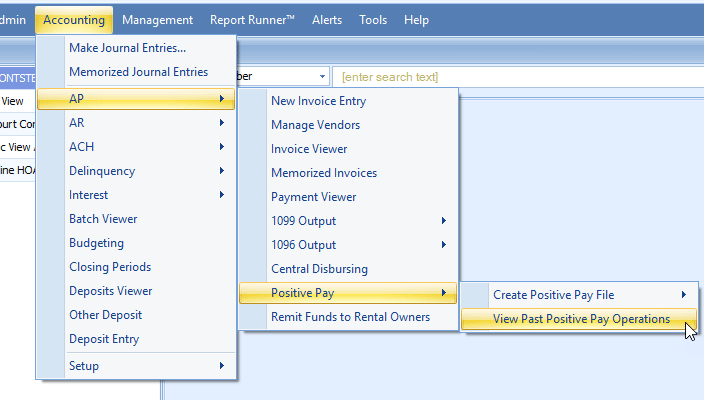Open the Management menu
This screenshot has height=400, width=704.
click(x=157, y=20)
